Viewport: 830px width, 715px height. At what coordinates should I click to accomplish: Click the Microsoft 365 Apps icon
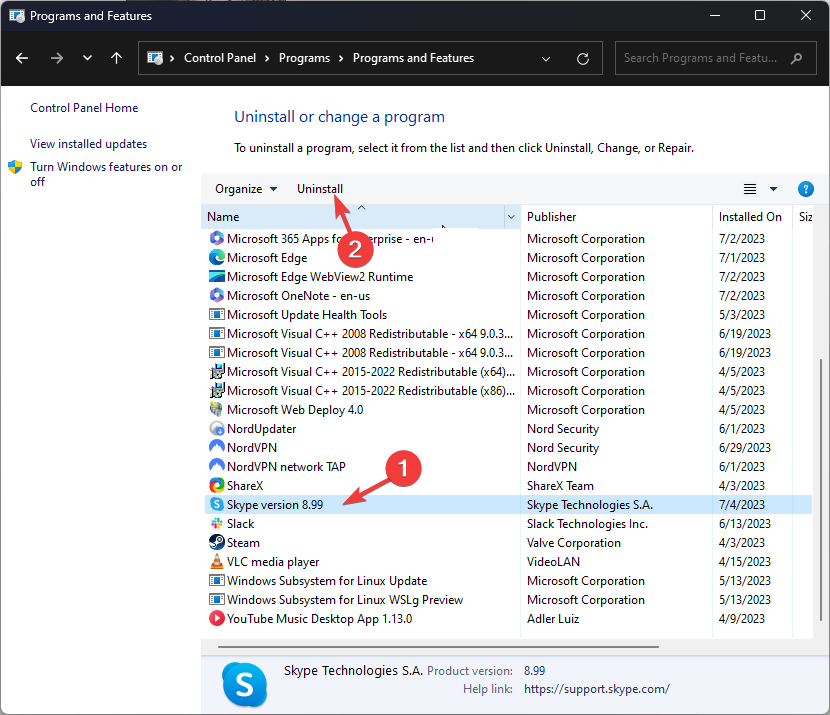(216, 238)
